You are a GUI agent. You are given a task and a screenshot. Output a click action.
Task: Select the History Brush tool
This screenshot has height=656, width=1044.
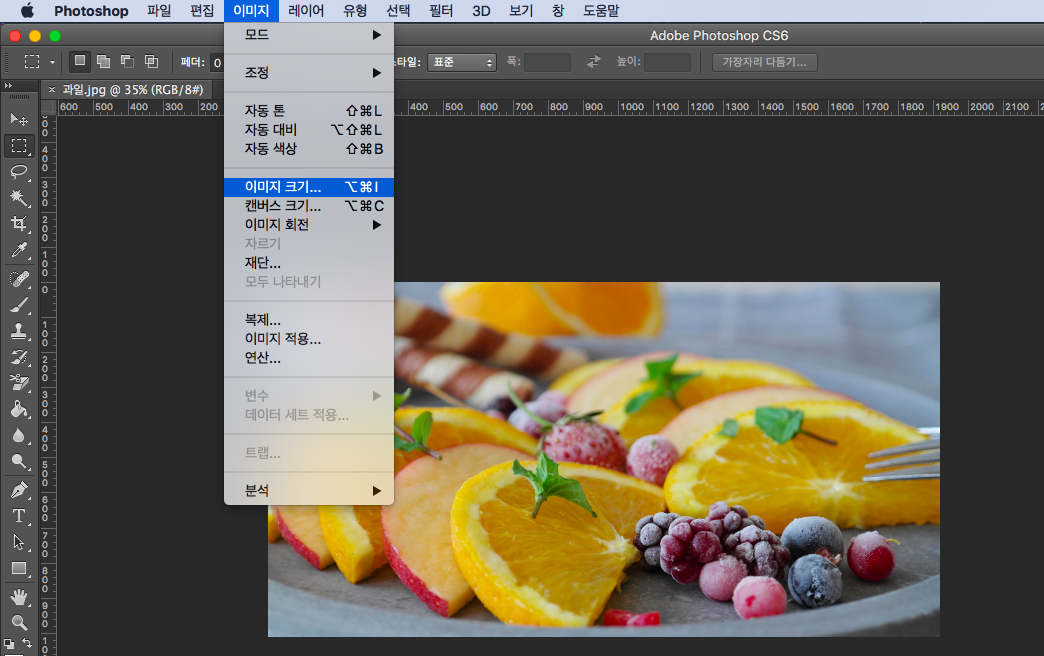19,356
